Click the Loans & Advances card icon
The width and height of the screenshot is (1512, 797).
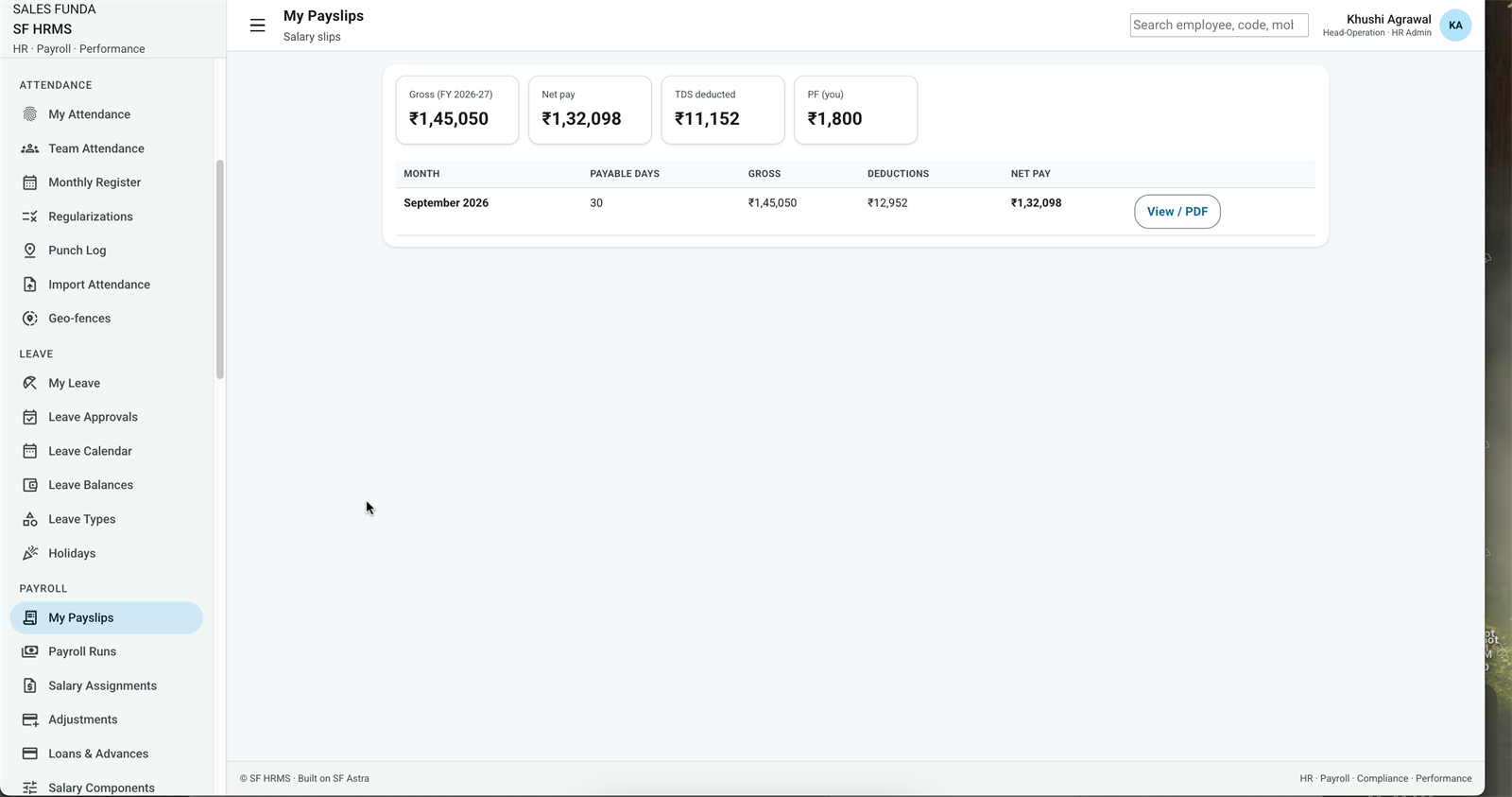coord(30,754)
